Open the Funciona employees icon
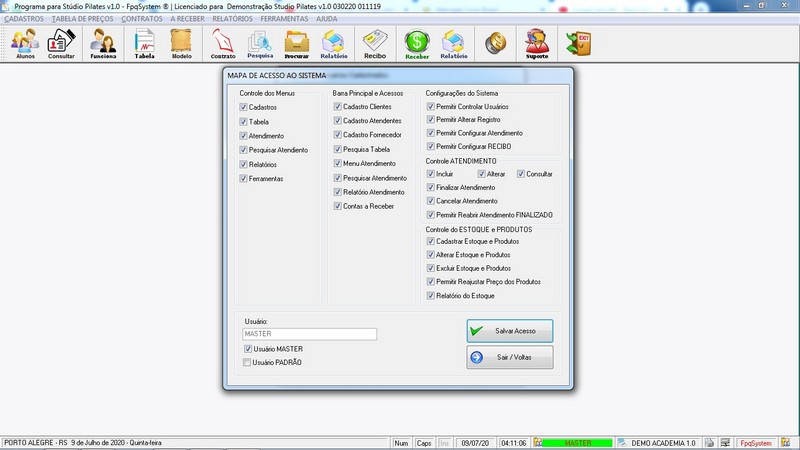800x450 pixels. coord(103,44)
